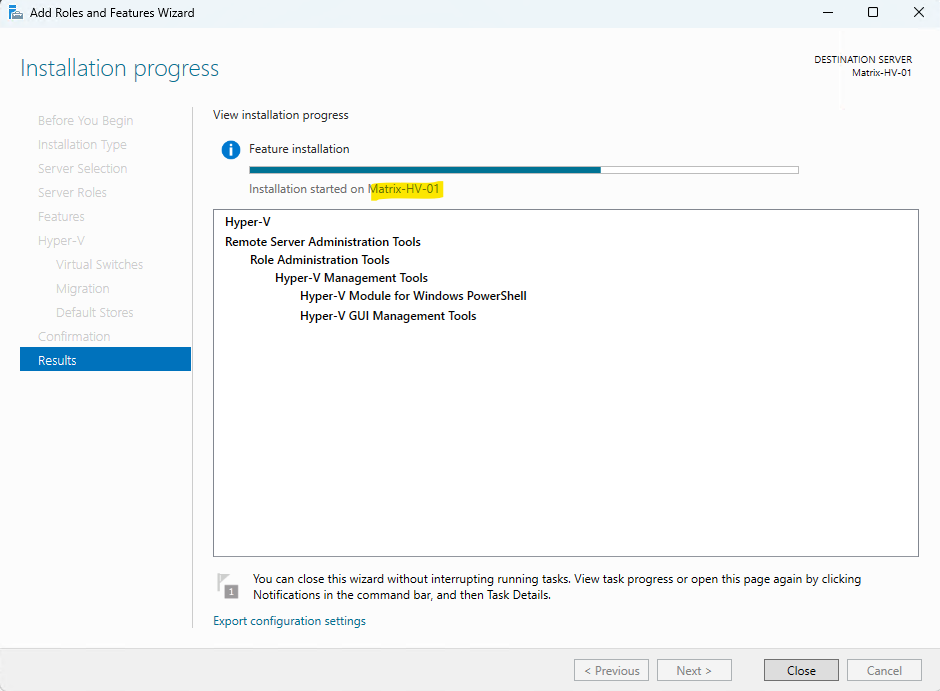Click the notification flag icon near the wizard note
940x691 pixels.
pyautogui.click(x=228, y=586)
